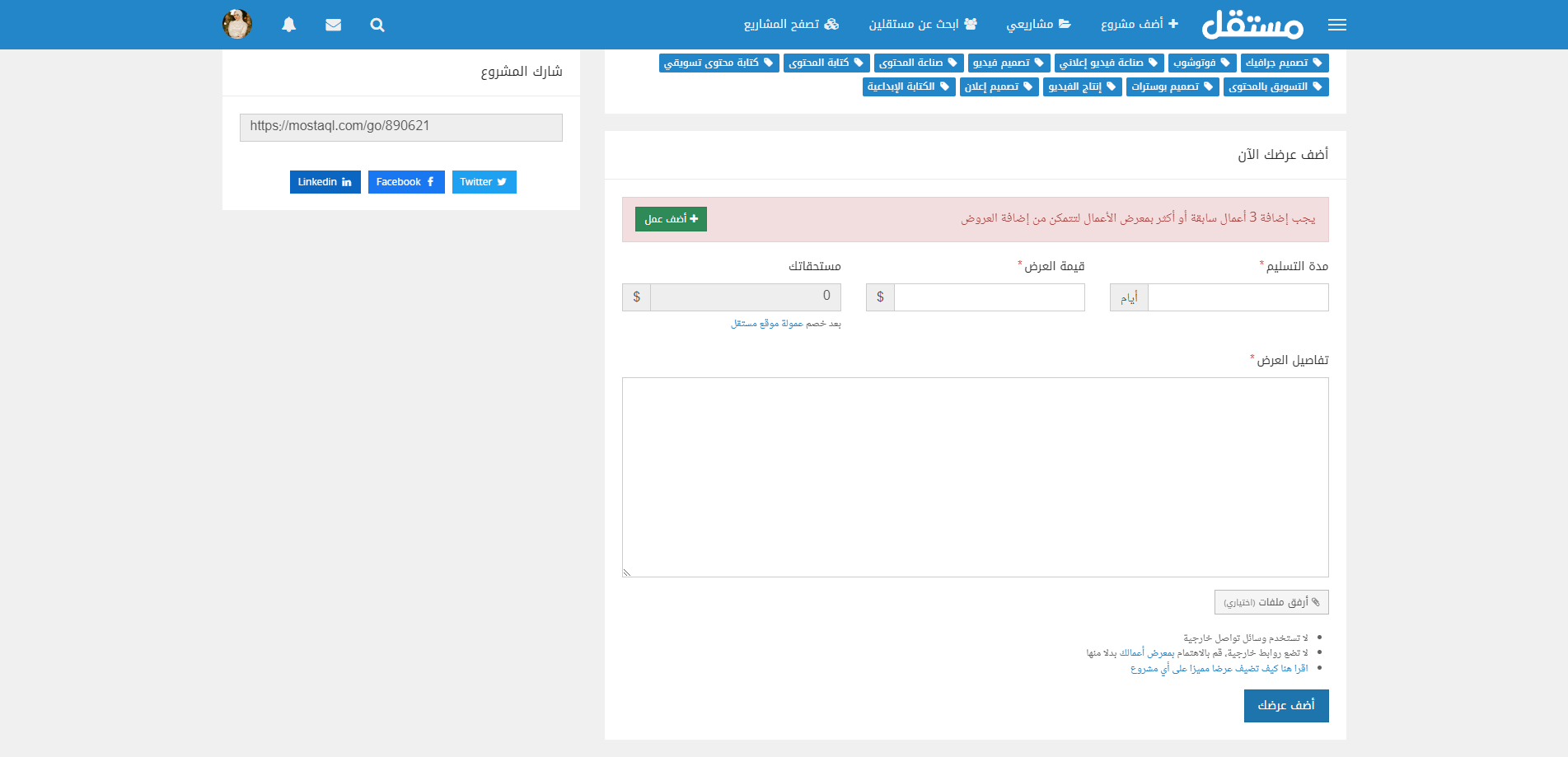Screen dimensions: 1568x757
Task: Submit with the أضف عرضك button
Action: click(1286, 706)
